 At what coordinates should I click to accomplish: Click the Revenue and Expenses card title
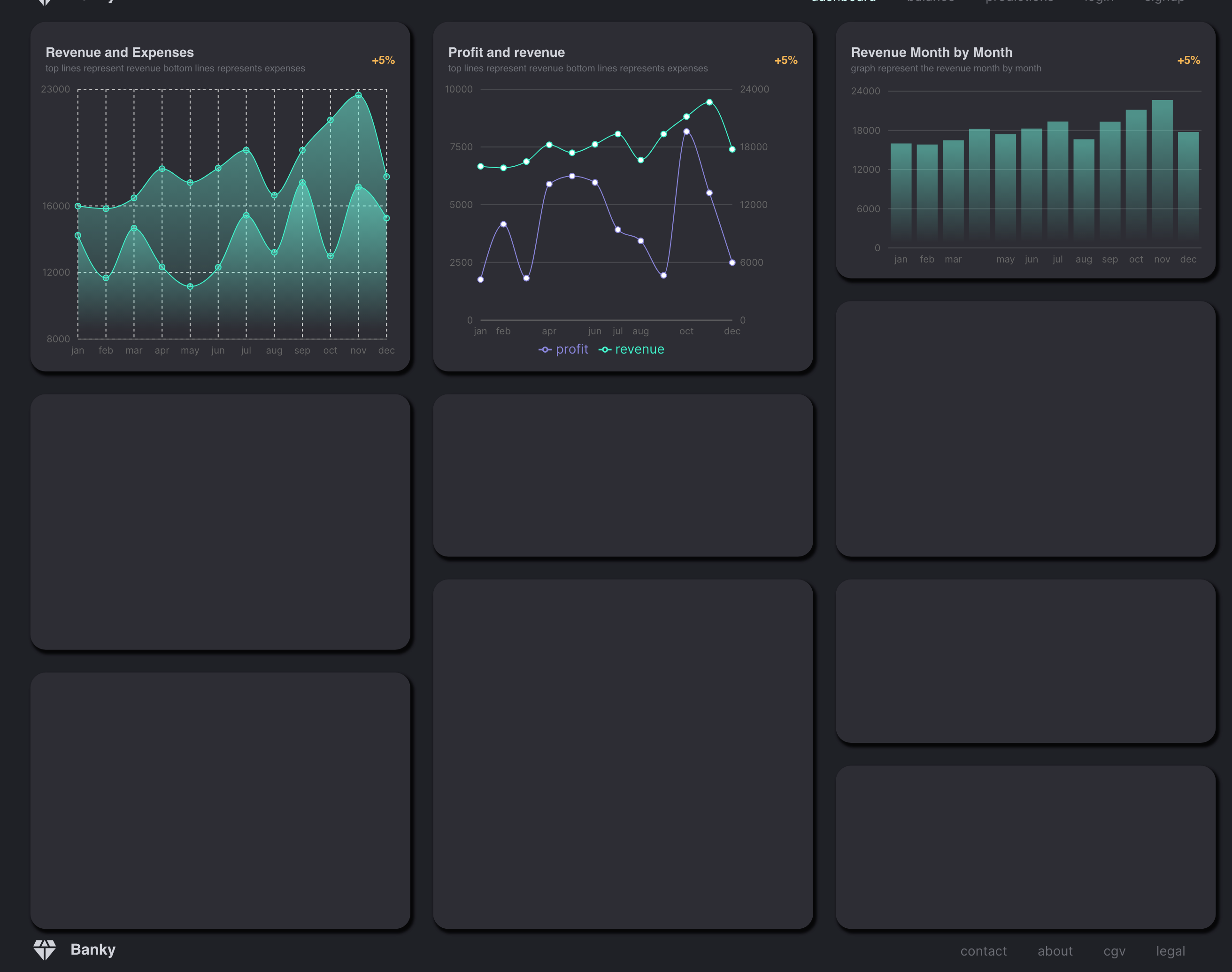coord(120,52)
